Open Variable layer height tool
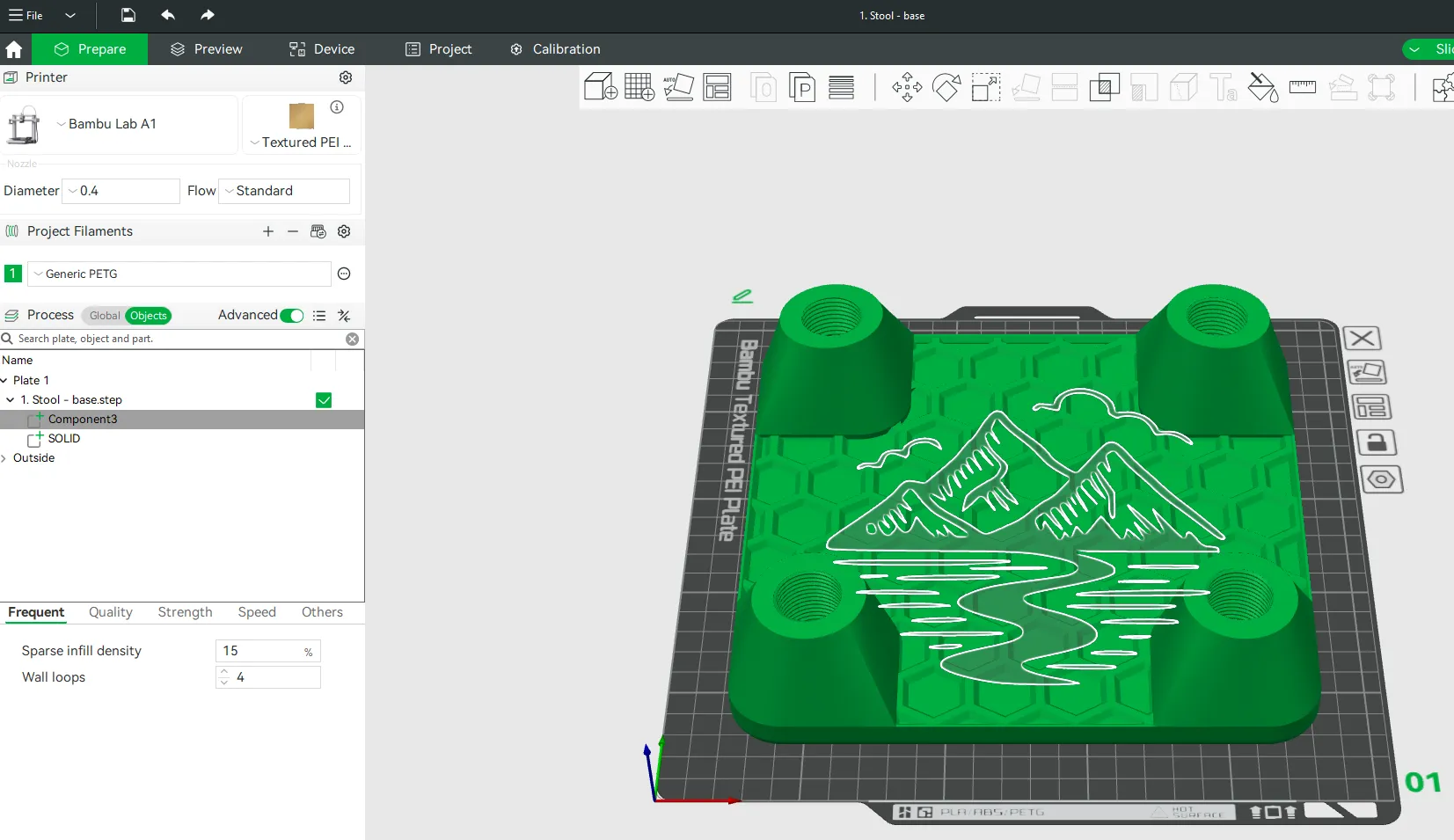The height and width of the screenshot is (840, 1454). coord(842,87)
